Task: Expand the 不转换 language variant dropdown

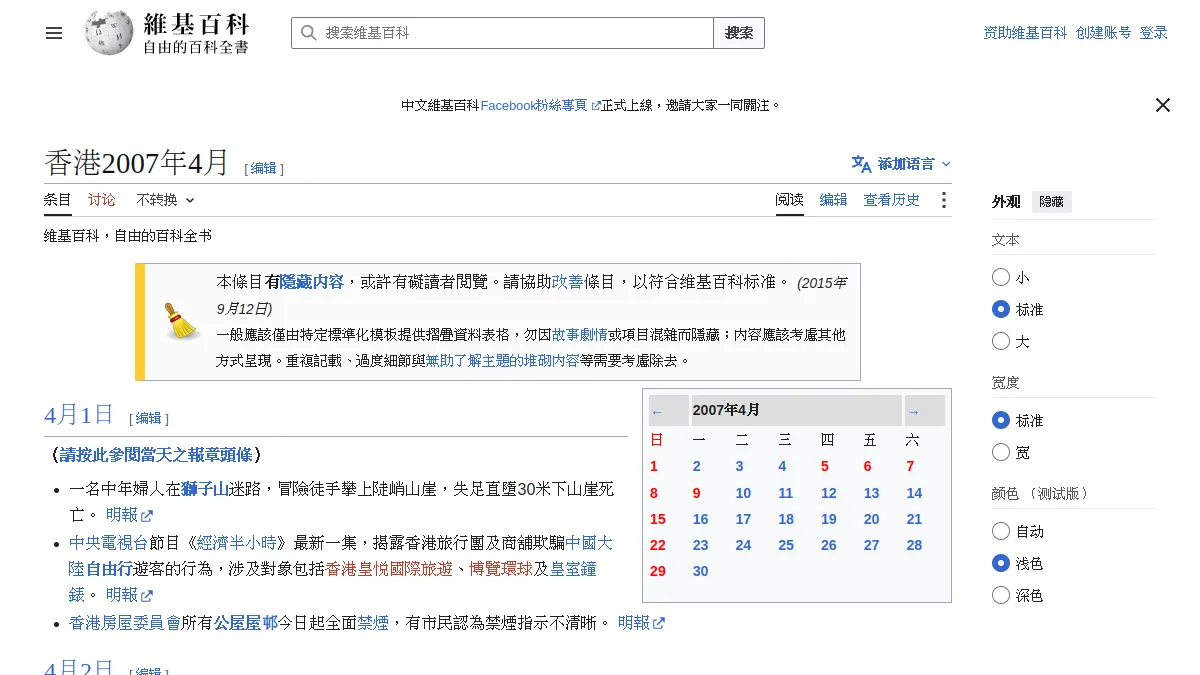Action: tap(165, 200)
